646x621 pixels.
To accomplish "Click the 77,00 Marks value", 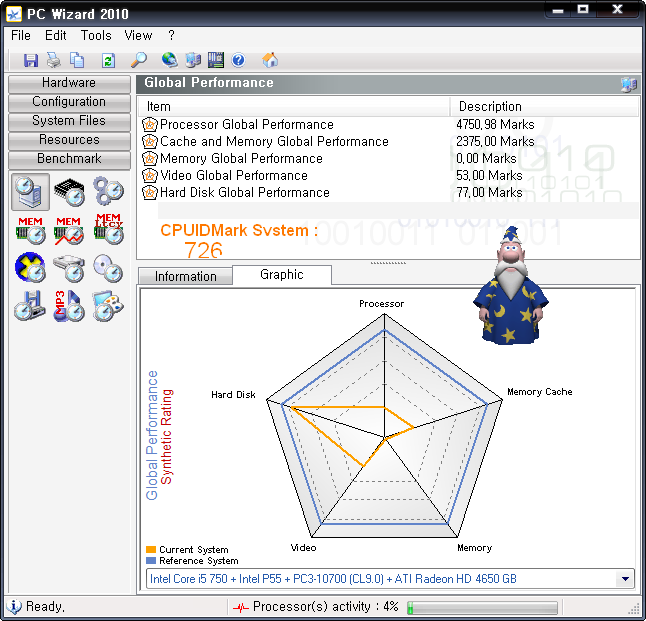I will tap(489, 192).
